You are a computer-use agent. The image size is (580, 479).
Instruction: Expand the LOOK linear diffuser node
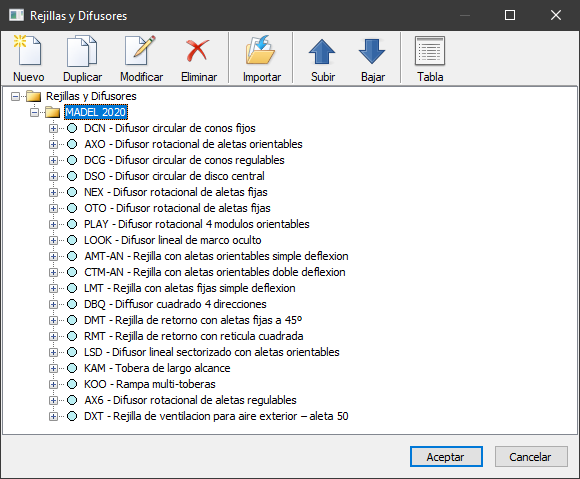point(53,240)
